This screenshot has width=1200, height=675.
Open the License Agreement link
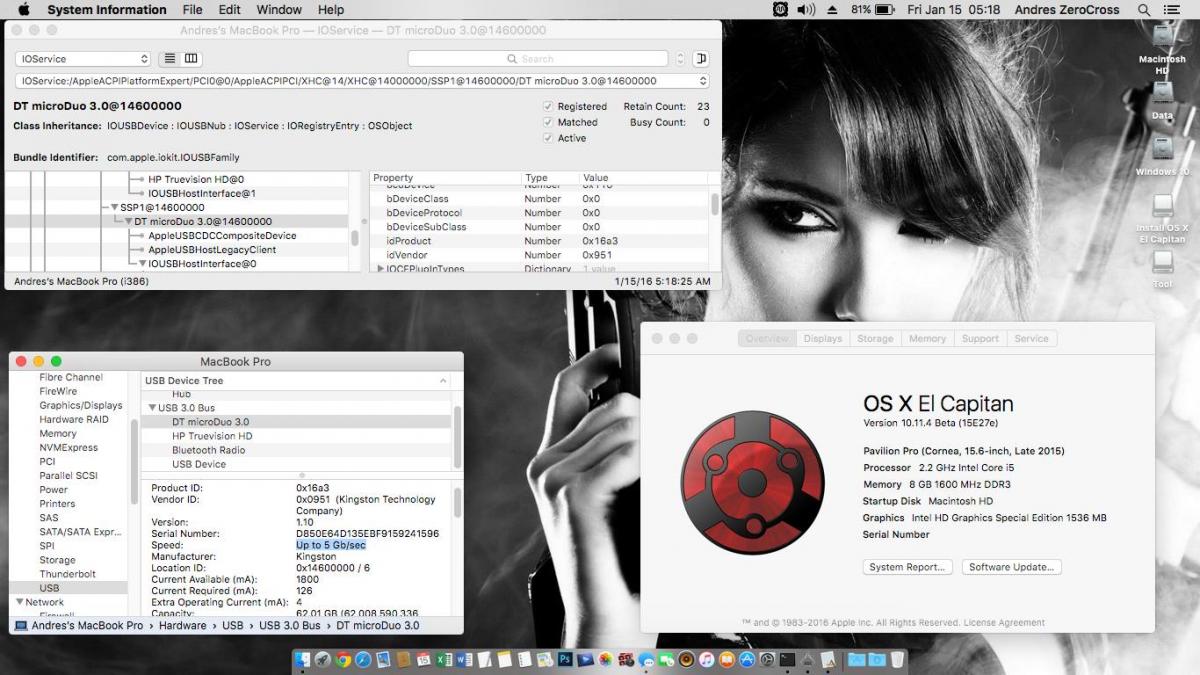(x=1004, y=623)
